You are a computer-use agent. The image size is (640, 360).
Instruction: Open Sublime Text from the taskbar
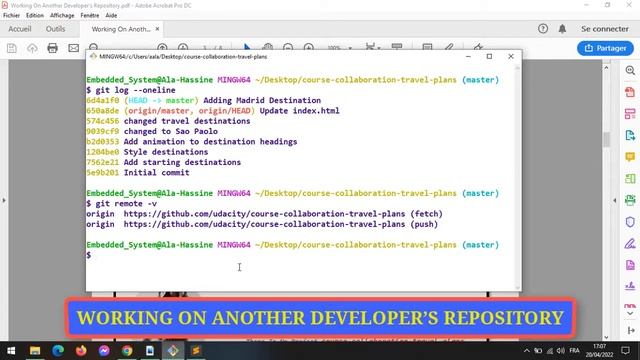[x=196, y=351]
